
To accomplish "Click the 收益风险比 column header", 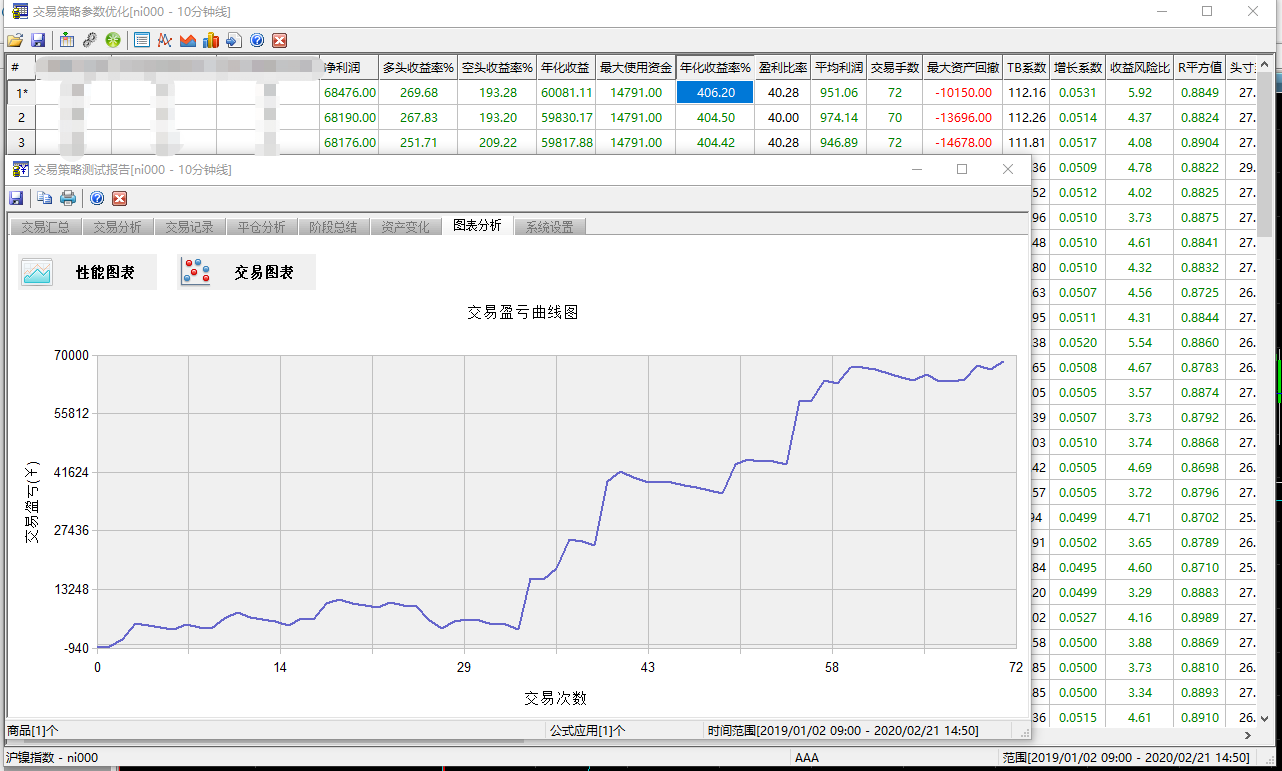I will (1139, 68).
